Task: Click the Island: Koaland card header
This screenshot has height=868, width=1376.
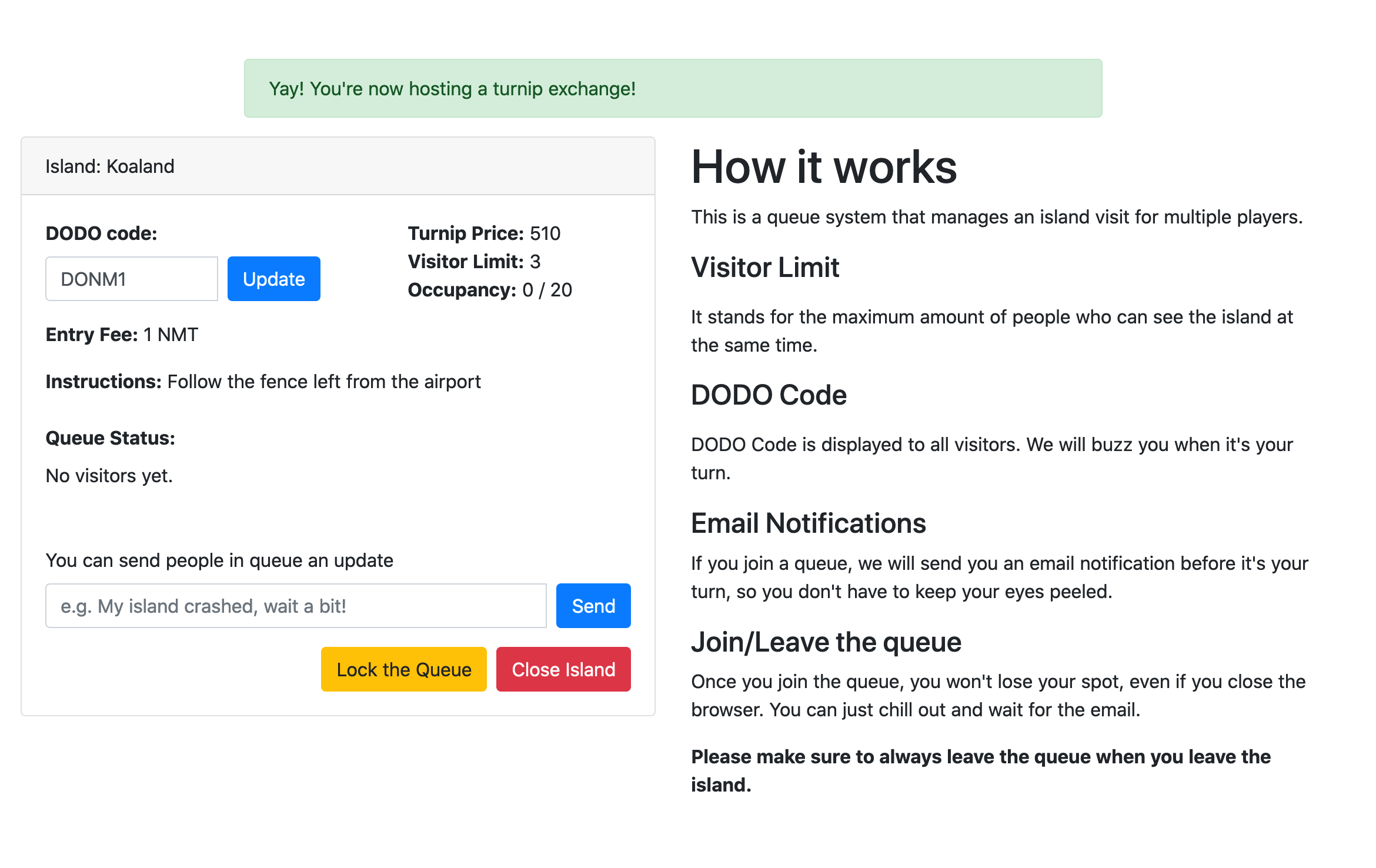Action: (338, 166)
